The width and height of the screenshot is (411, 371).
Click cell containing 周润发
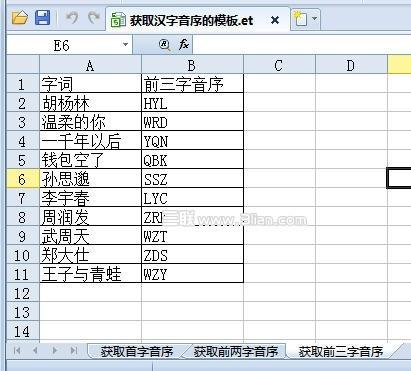coord(90,217)
